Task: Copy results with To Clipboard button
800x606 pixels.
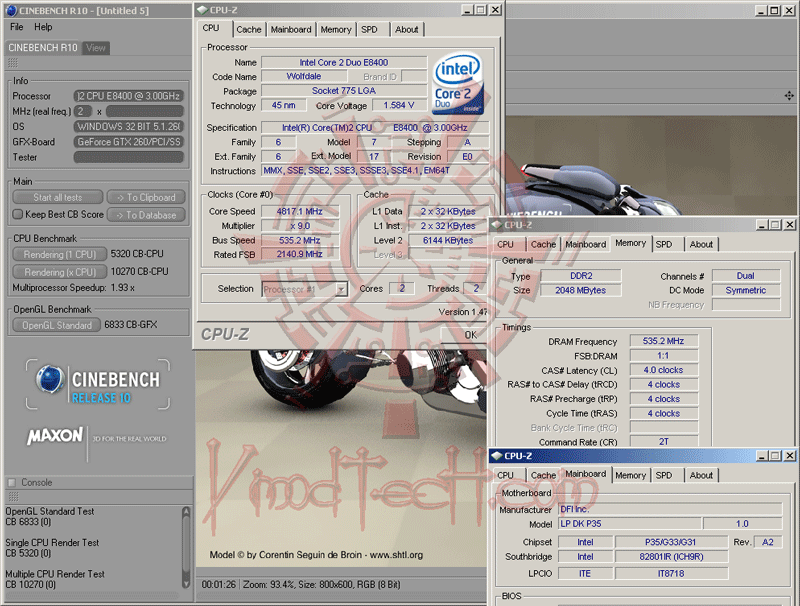Action: pos(146,197)
